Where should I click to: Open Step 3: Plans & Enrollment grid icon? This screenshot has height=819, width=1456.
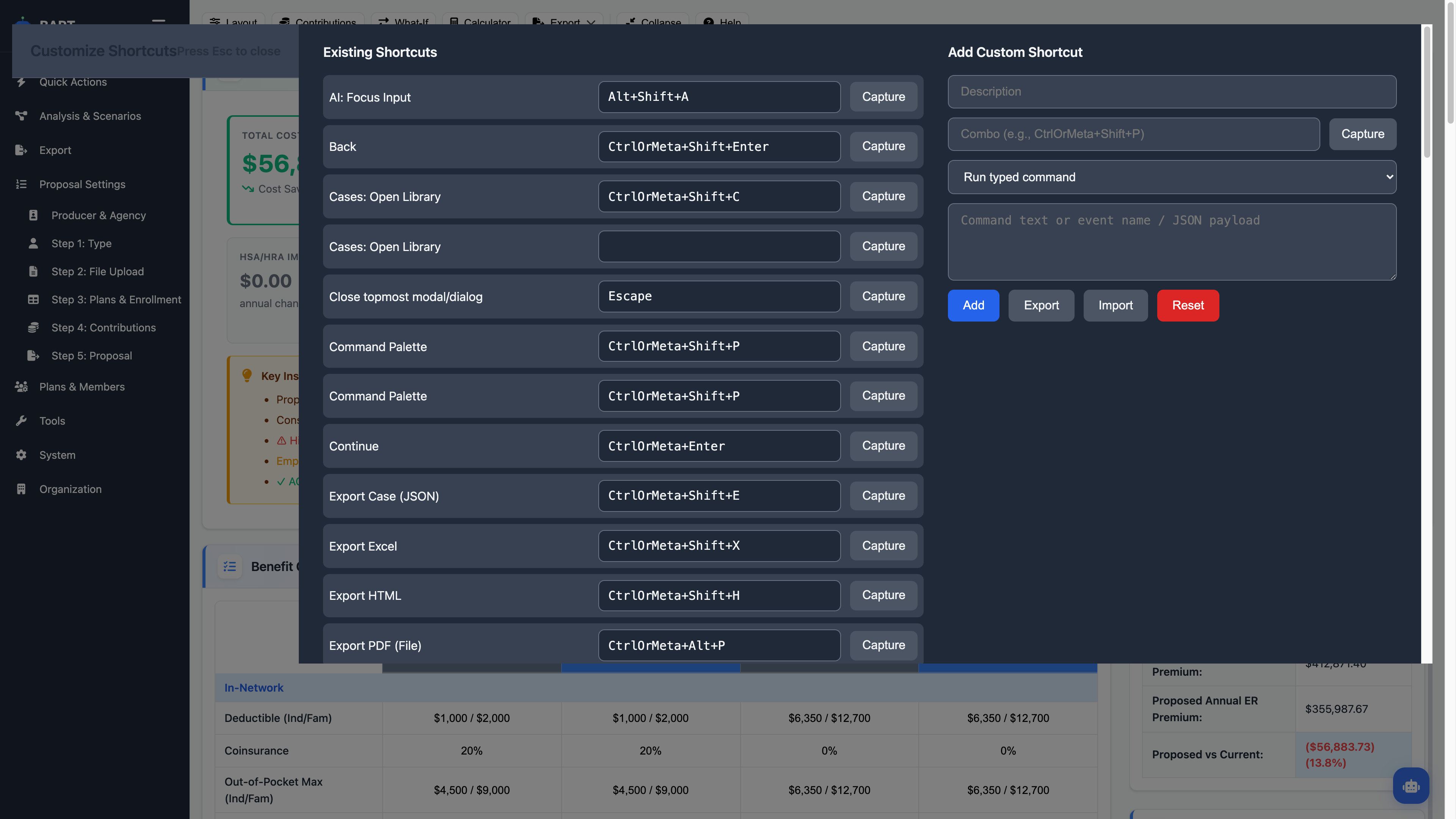coord(33,299)
